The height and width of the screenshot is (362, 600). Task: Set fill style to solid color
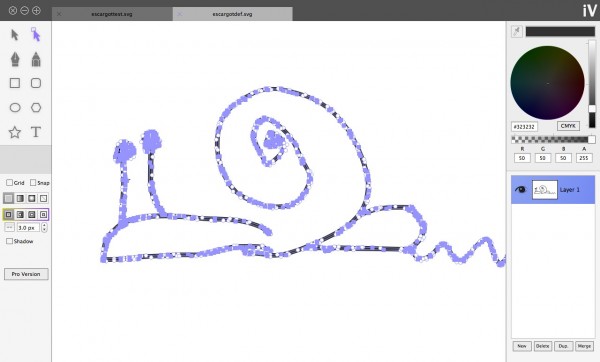8,198
